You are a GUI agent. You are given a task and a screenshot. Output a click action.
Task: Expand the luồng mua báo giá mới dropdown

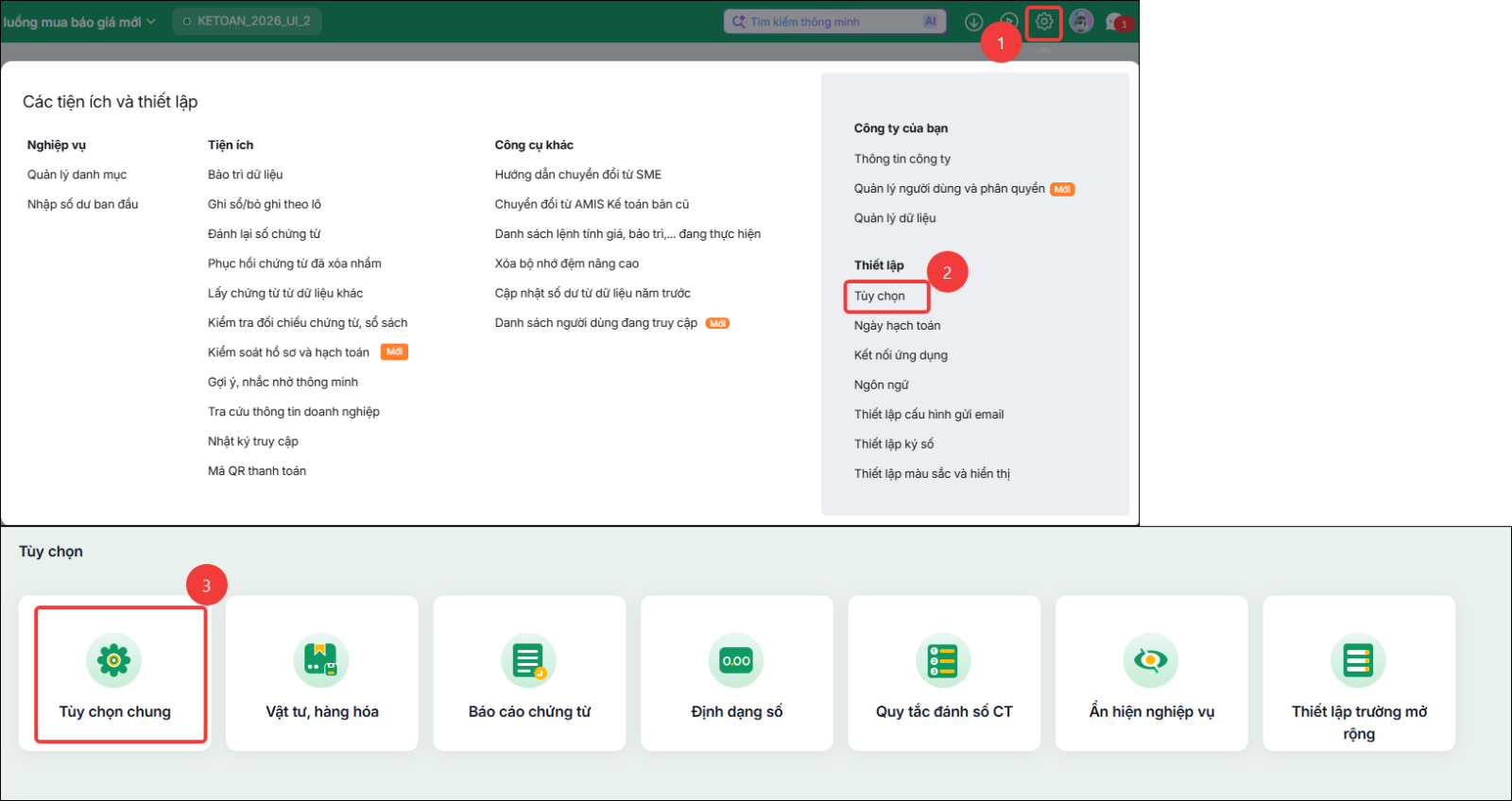[x=78, y=22]
